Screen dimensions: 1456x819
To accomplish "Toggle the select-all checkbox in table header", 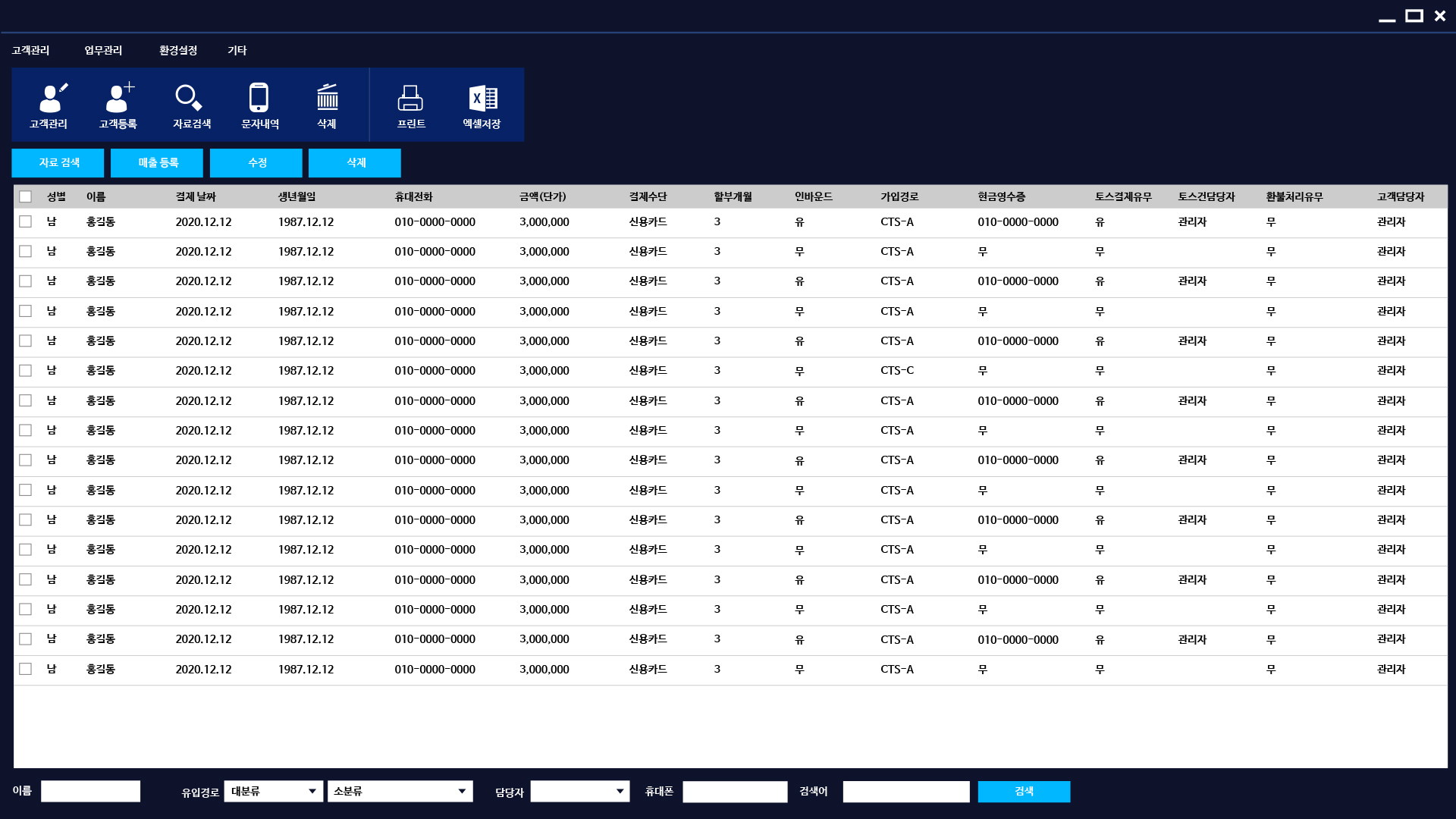I will pos(26,197).
